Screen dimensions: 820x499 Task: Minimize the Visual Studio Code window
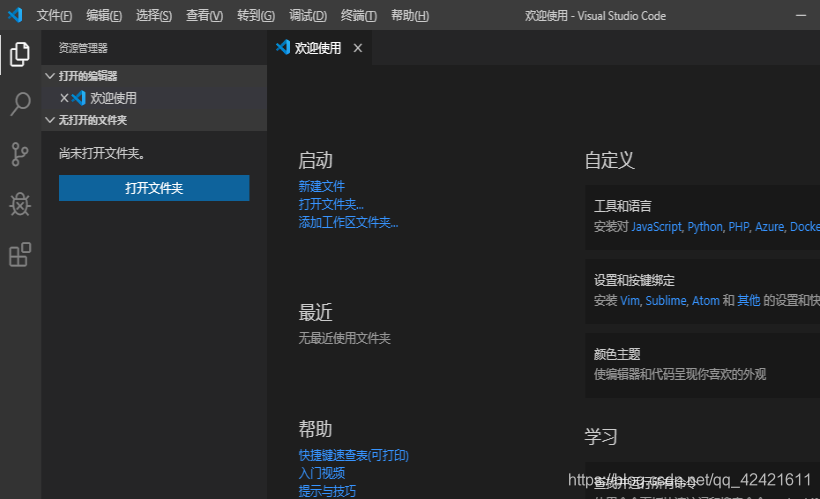coord(801,16)
